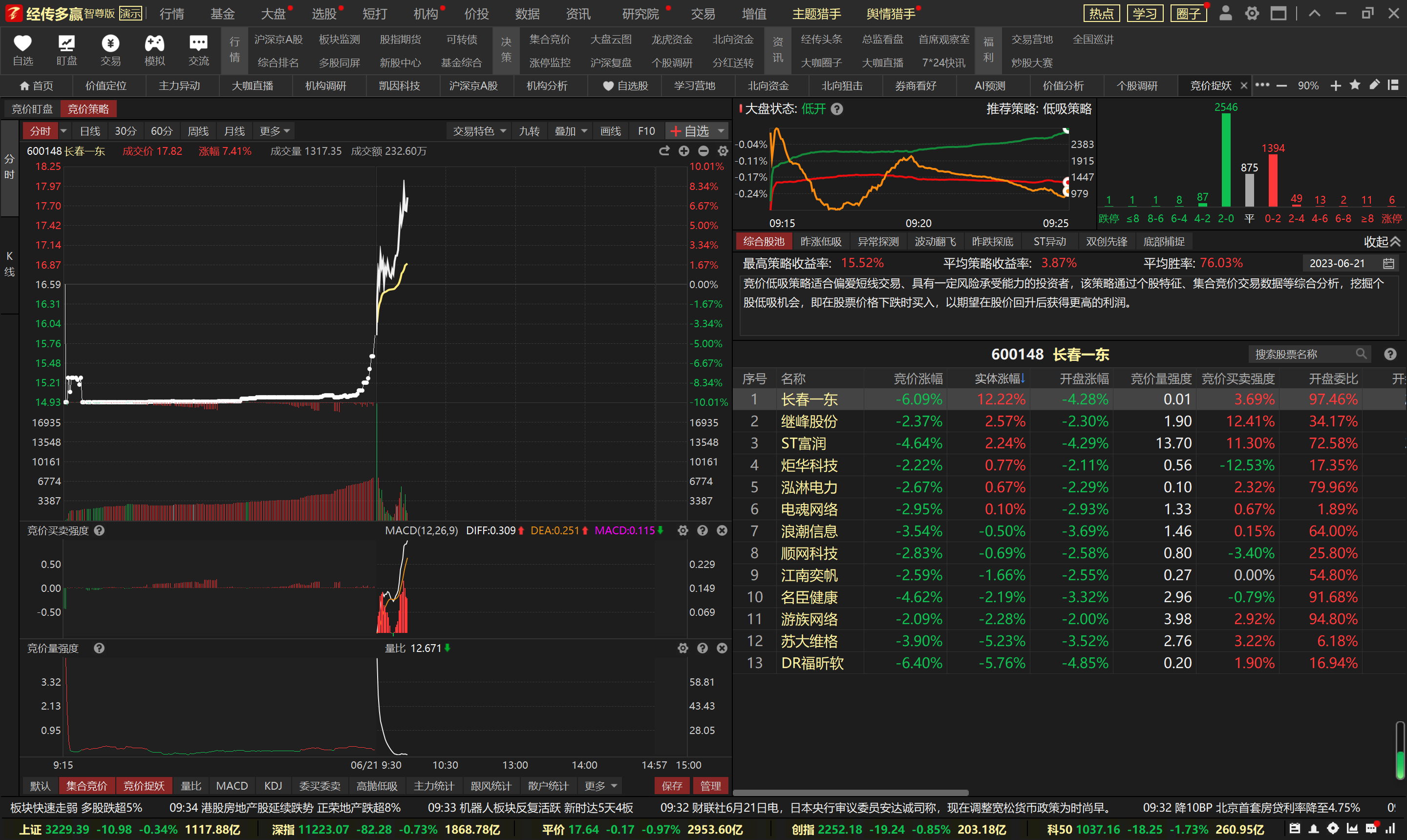Toggle the 集合竞价 indicator at bottom

pyautogui.click(x=86, y=786)
